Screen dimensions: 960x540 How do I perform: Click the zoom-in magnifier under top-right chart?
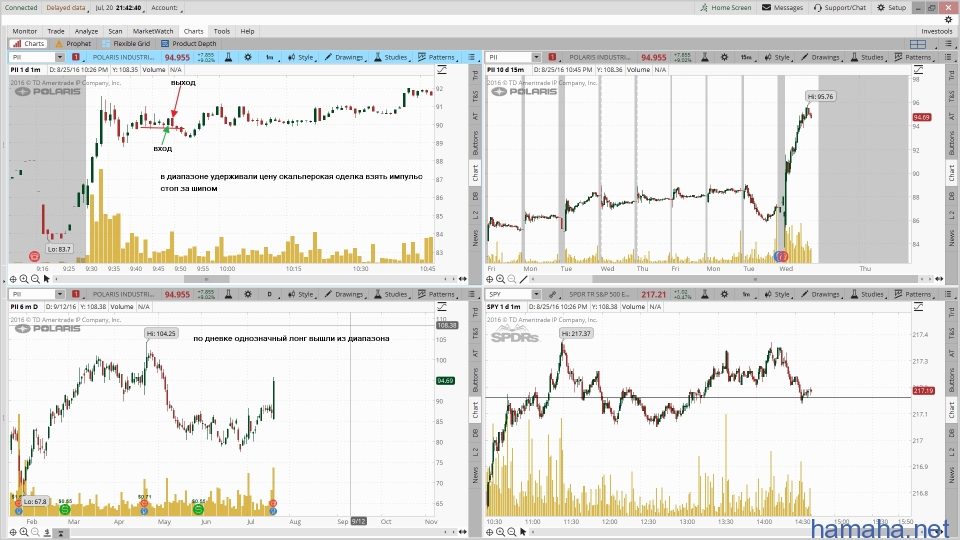(x=500, y=279)
